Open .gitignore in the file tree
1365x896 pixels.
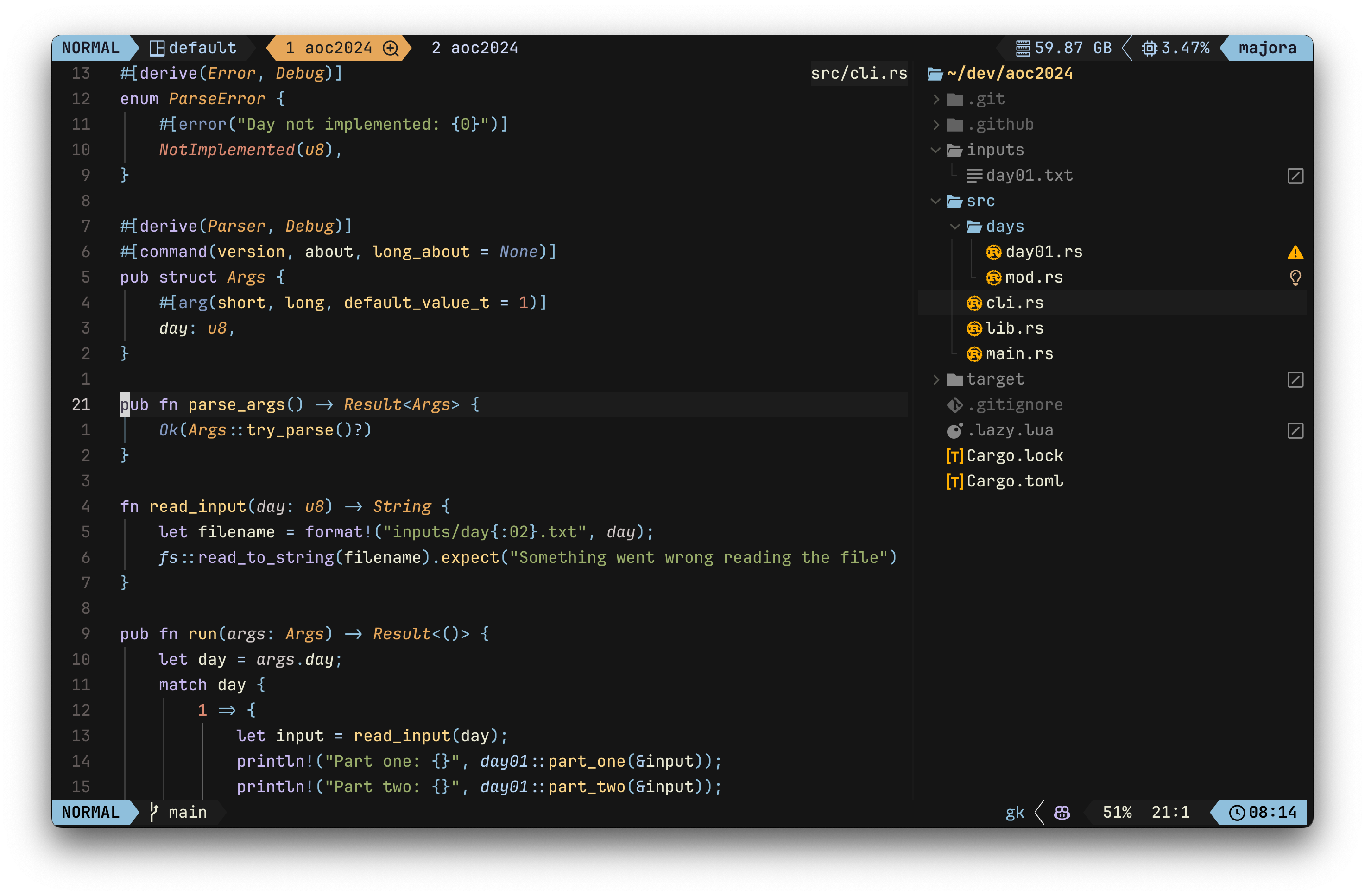click(1015, 405)
